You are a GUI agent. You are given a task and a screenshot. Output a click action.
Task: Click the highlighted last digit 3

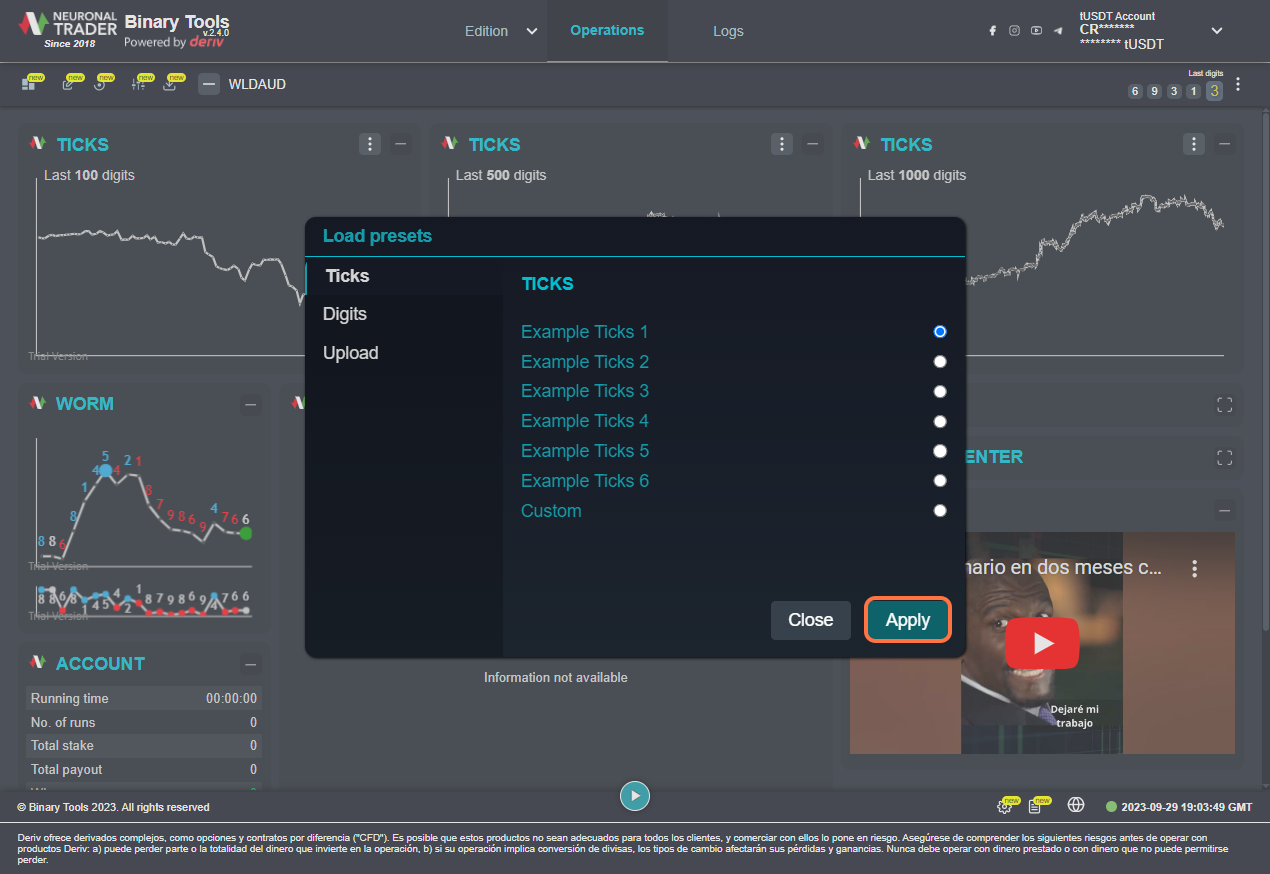1214,91
